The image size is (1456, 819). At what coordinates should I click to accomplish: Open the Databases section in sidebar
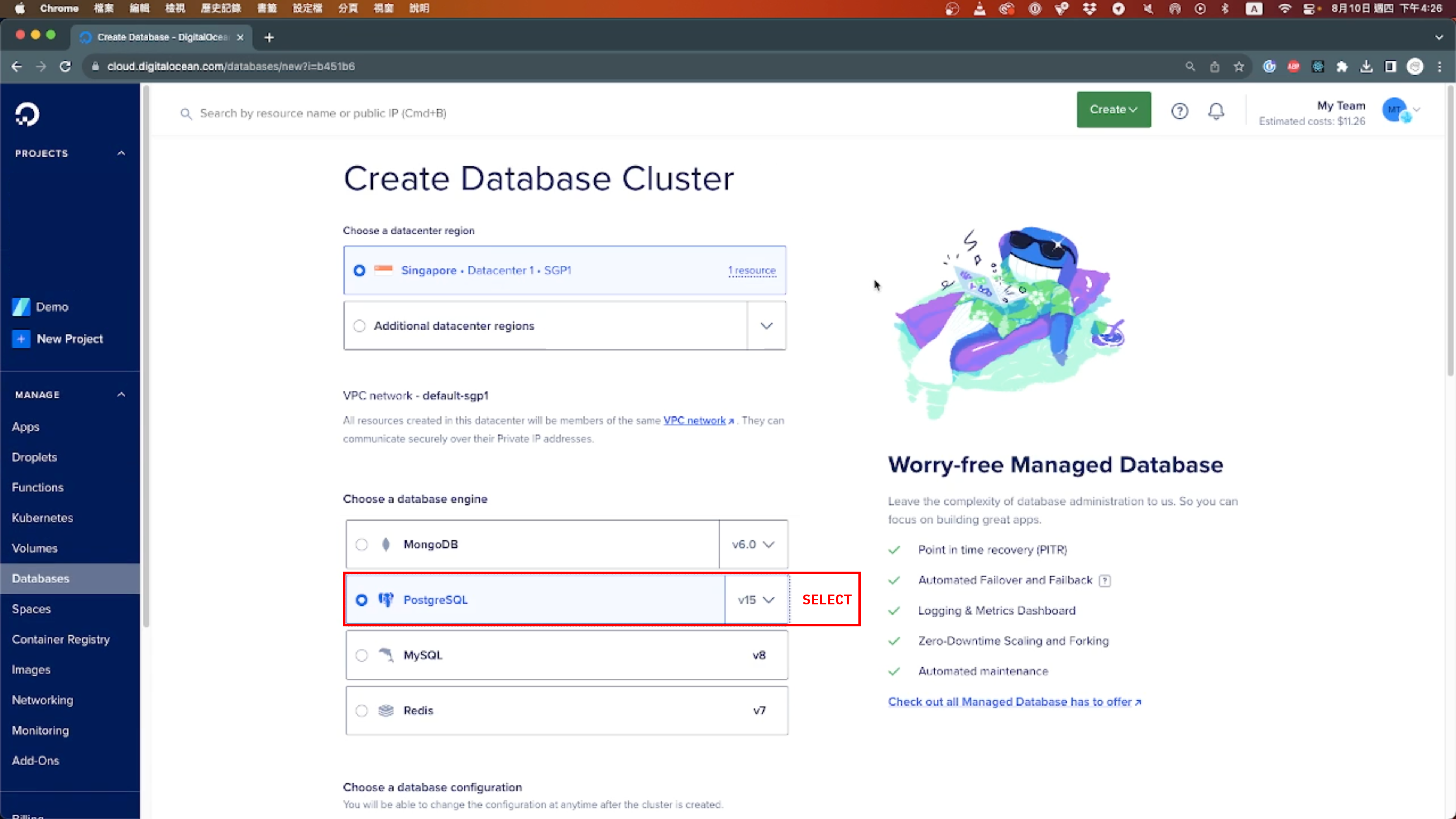40,578
